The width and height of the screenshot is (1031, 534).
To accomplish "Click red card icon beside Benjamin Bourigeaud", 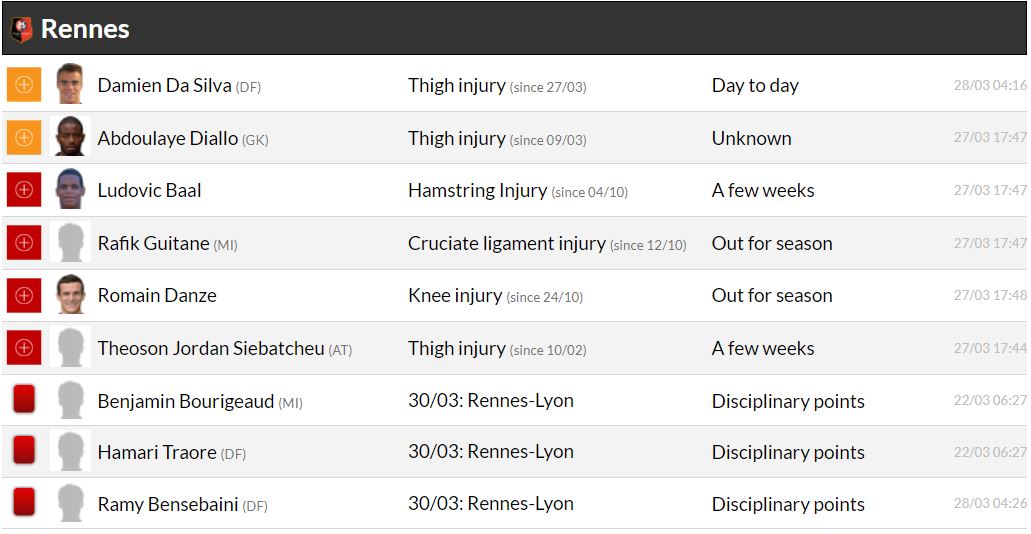I will tap(24, 400).
